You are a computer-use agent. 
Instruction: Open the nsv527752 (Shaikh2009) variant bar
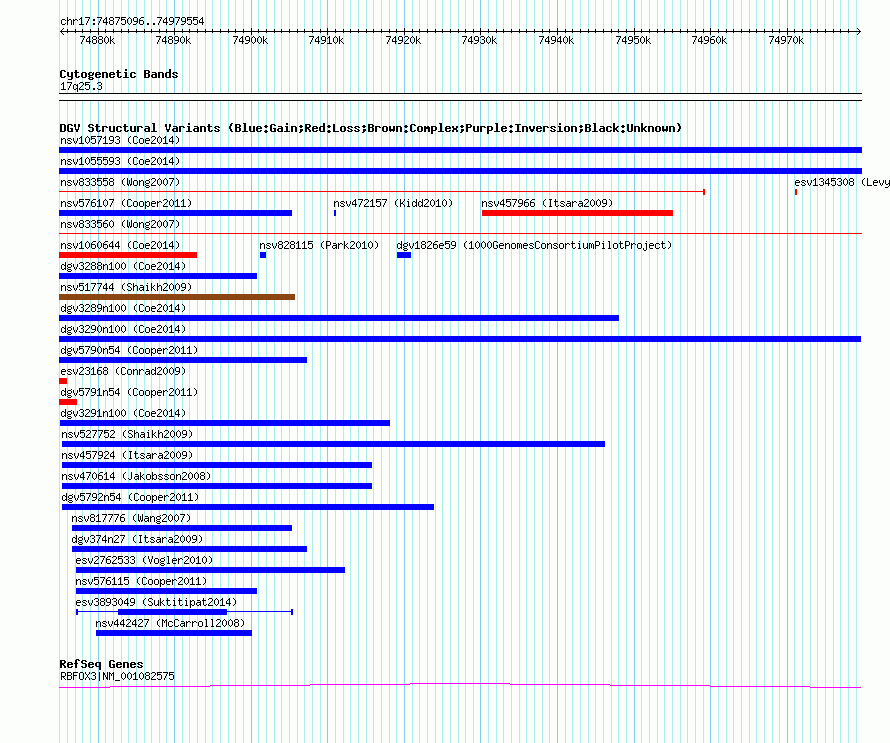[x=333, y=444]
